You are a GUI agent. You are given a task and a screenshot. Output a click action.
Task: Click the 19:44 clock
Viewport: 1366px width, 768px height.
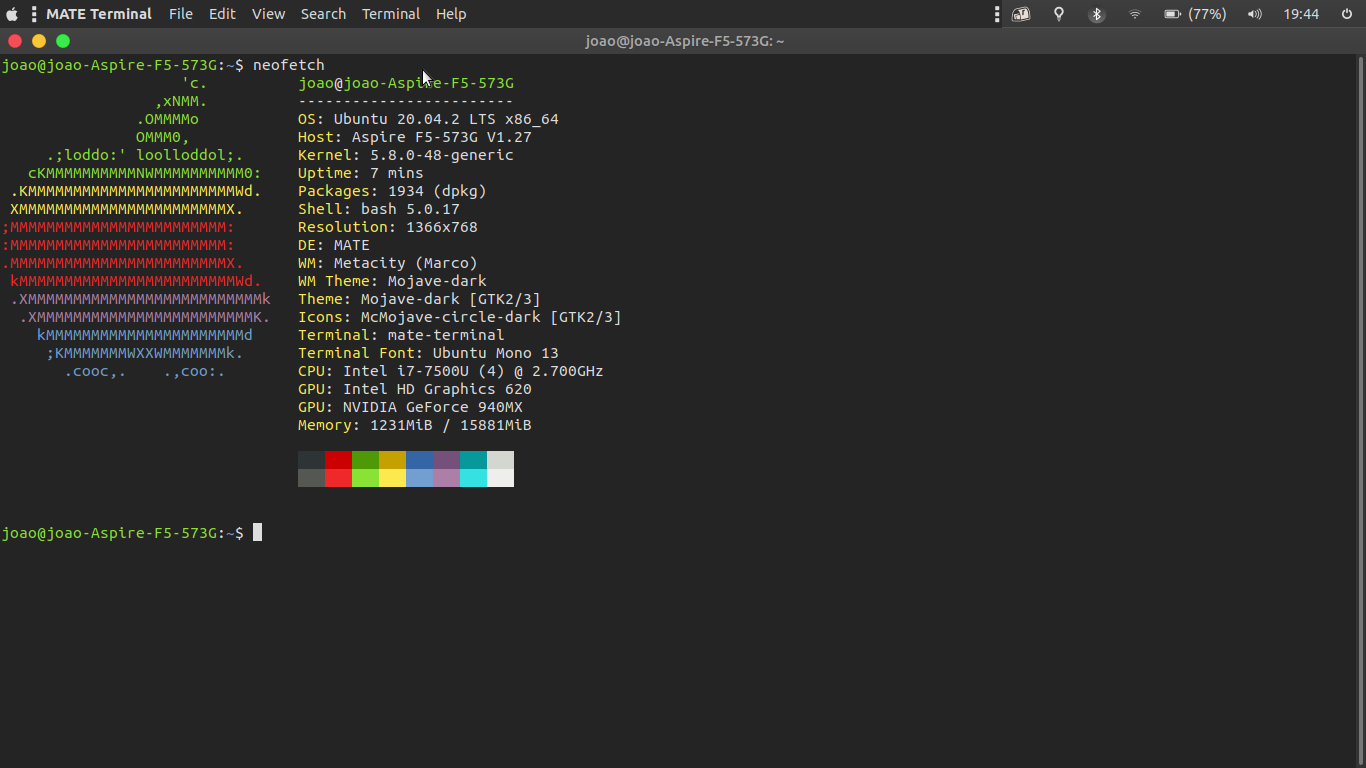pyautogui.click(x=1301, y=14)
